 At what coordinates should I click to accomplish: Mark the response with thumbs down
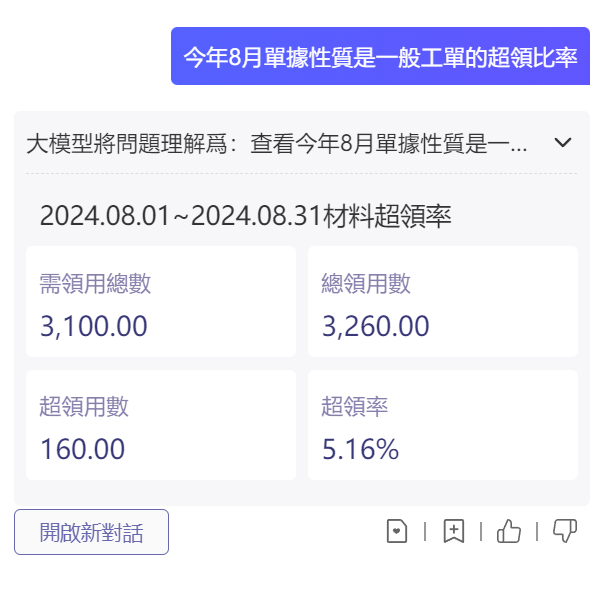point(565,531)
